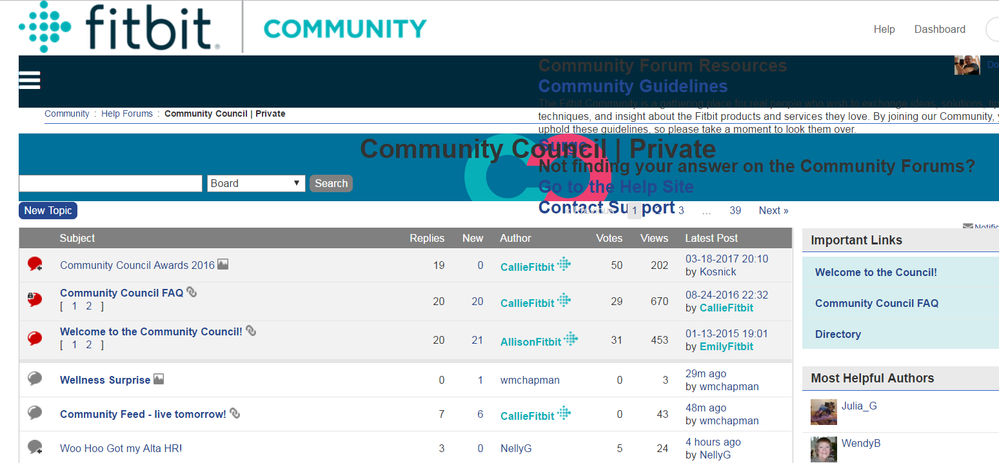Start a New Topic
This screenshot has height=463, width=999.
[48, 211]
